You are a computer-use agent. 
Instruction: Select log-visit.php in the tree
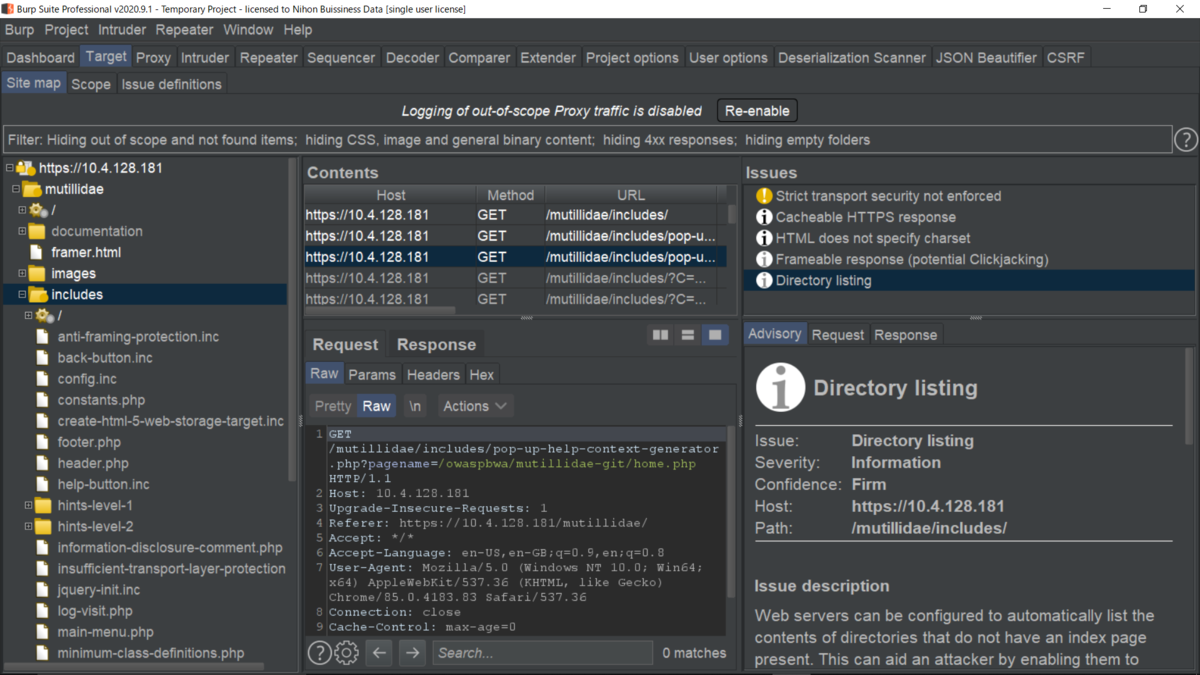click(x=95, y=610)
